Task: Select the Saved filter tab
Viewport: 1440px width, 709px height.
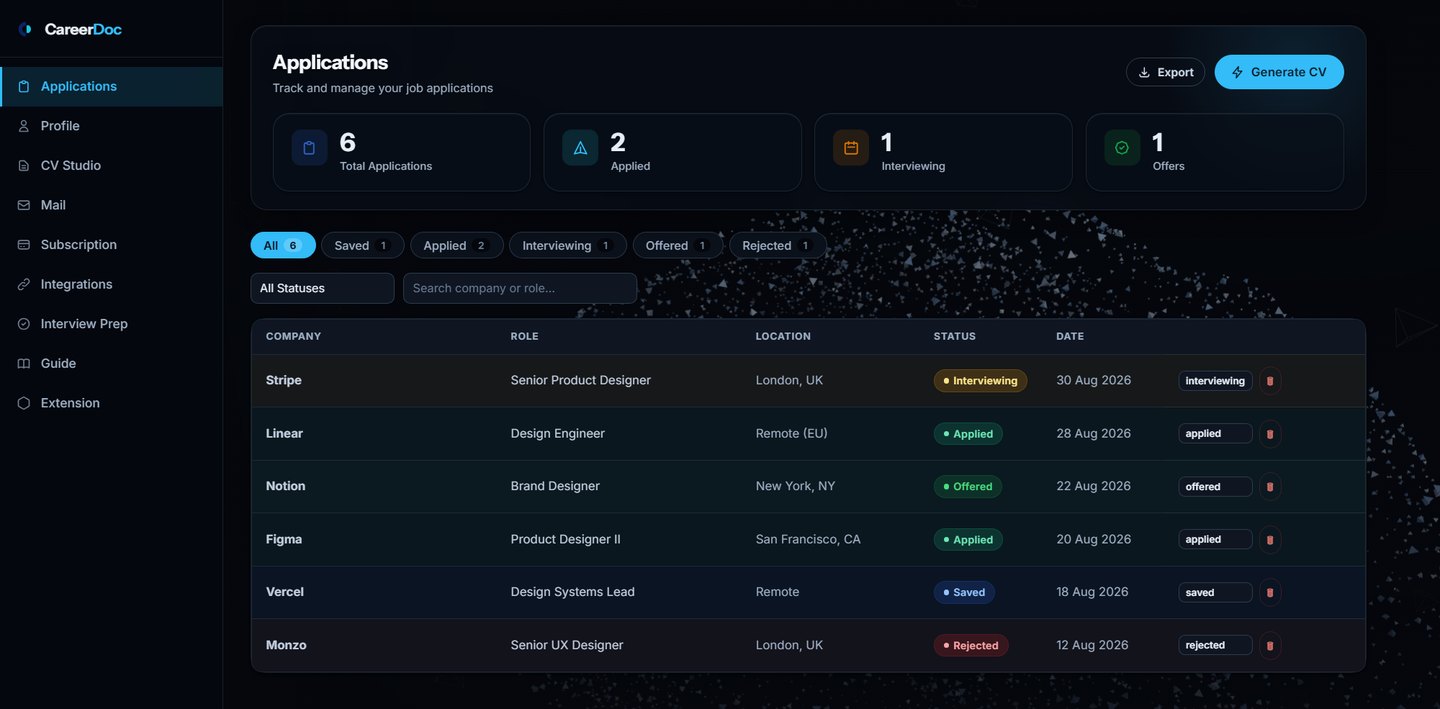Action: (x=362, y=245)
